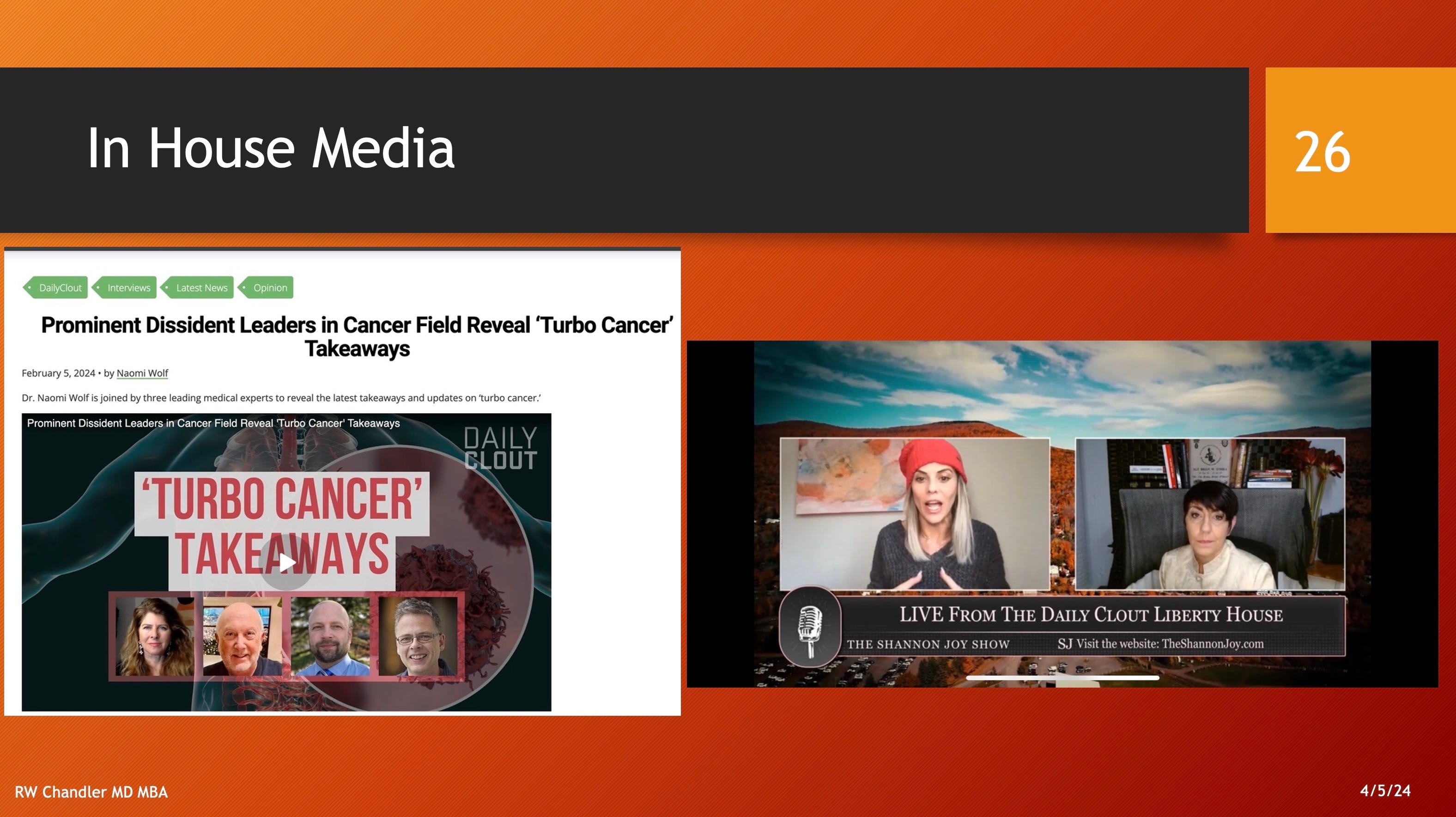Image resolution: width=1456 pixels, height=817 pixels.
Task: Click 'THE SHANNON JOY SHOW' caption
Action: click(928, 644)
